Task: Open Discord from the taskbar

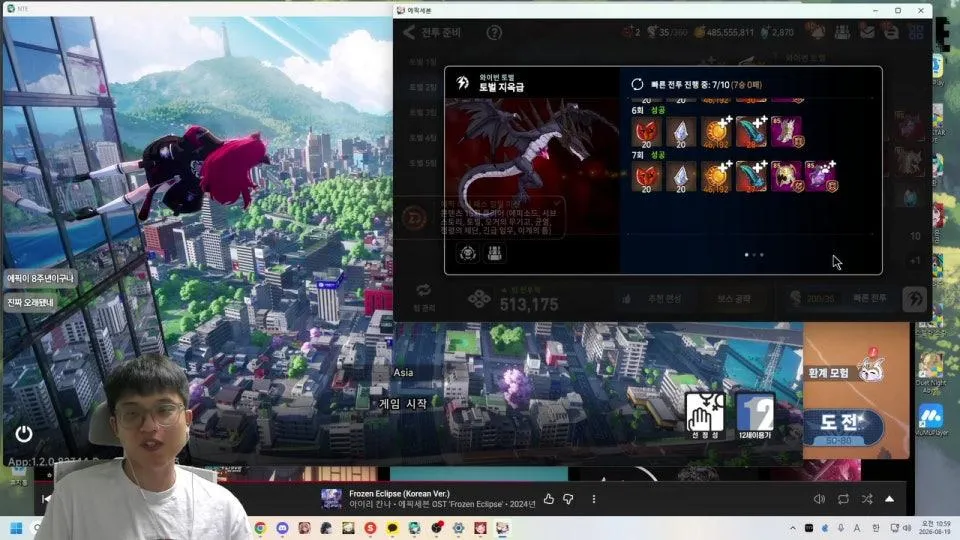Action: (282, 528)
